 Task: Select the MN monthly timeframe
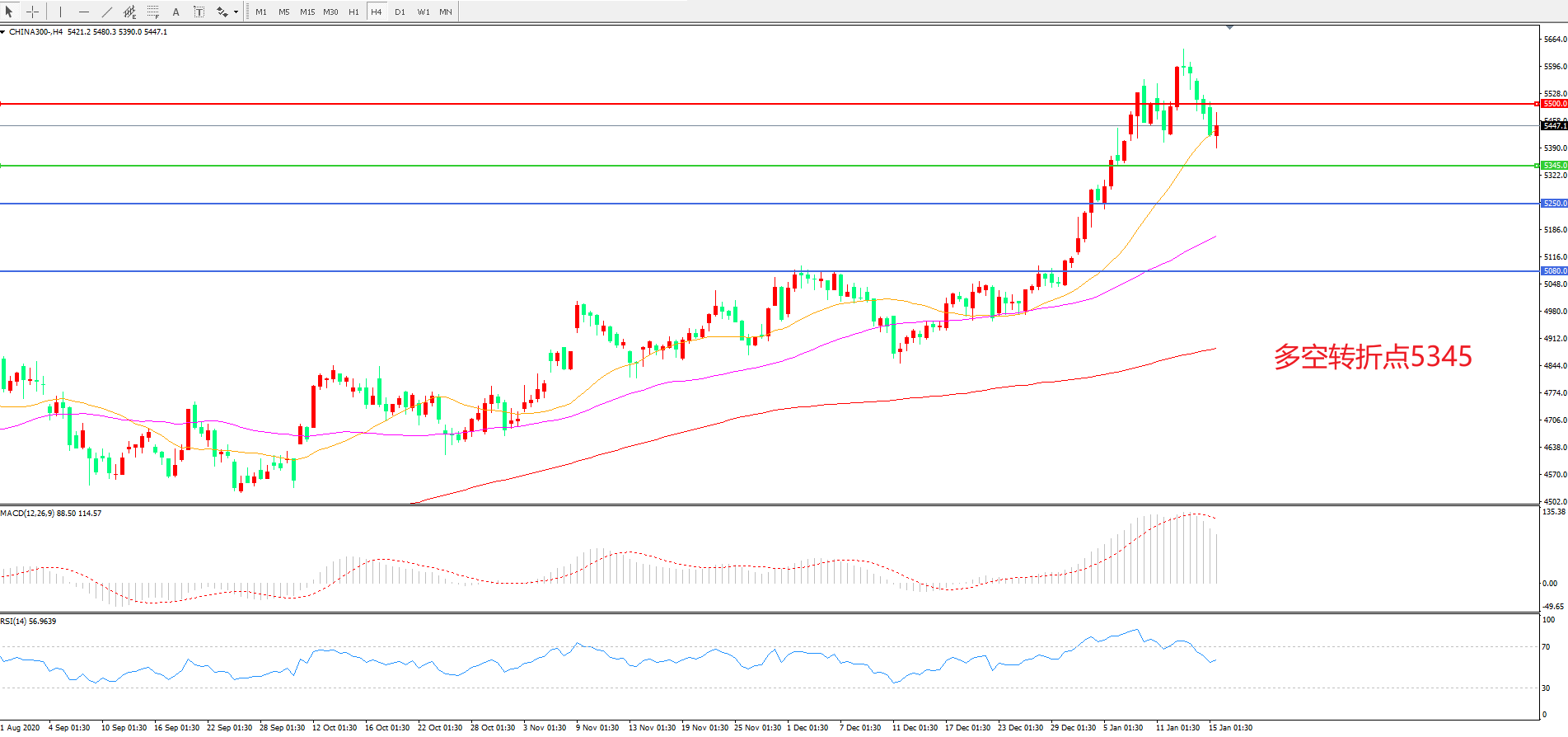pos(446,12)
